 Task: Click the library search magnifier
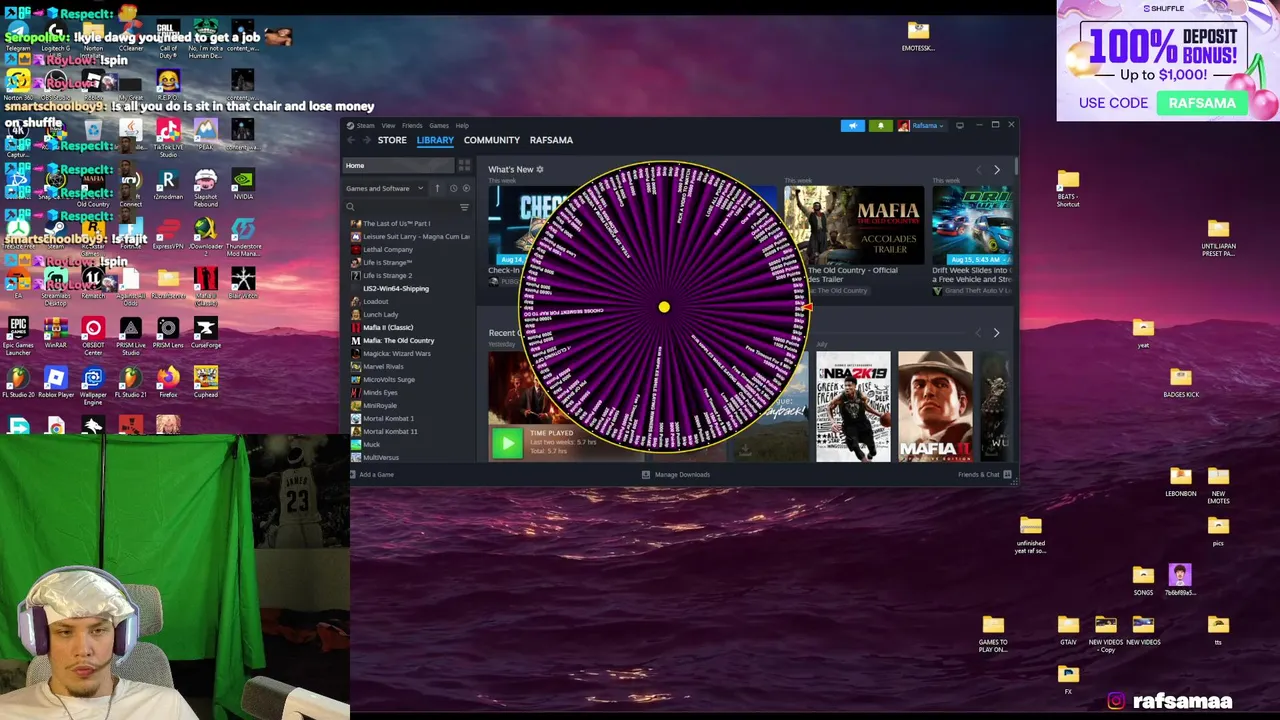pos(350,207)
